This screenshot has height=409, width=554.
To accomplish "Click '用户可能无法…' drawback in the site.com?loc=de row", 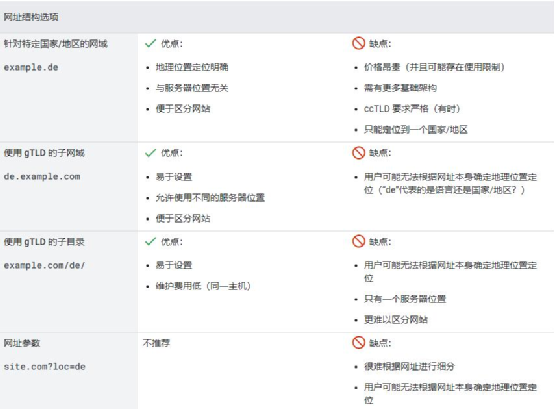I will (450, 394).
